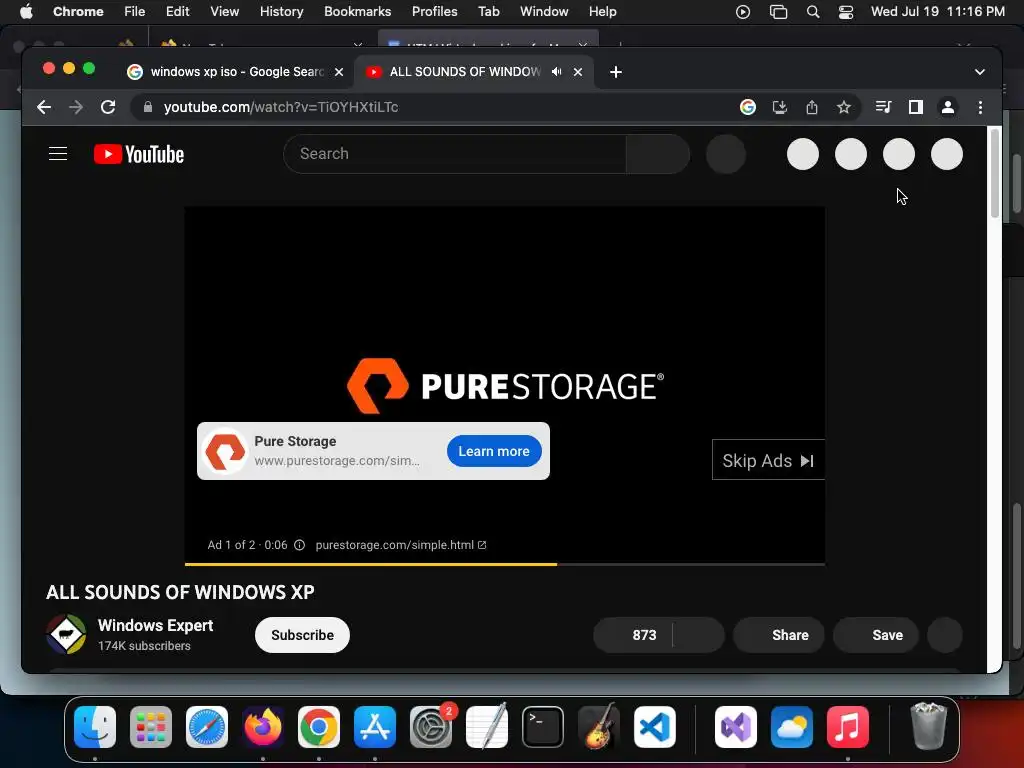Open the Windows Expert channel avatar
The width and height of the screenshot is (1024, 768).
(66, 633)
